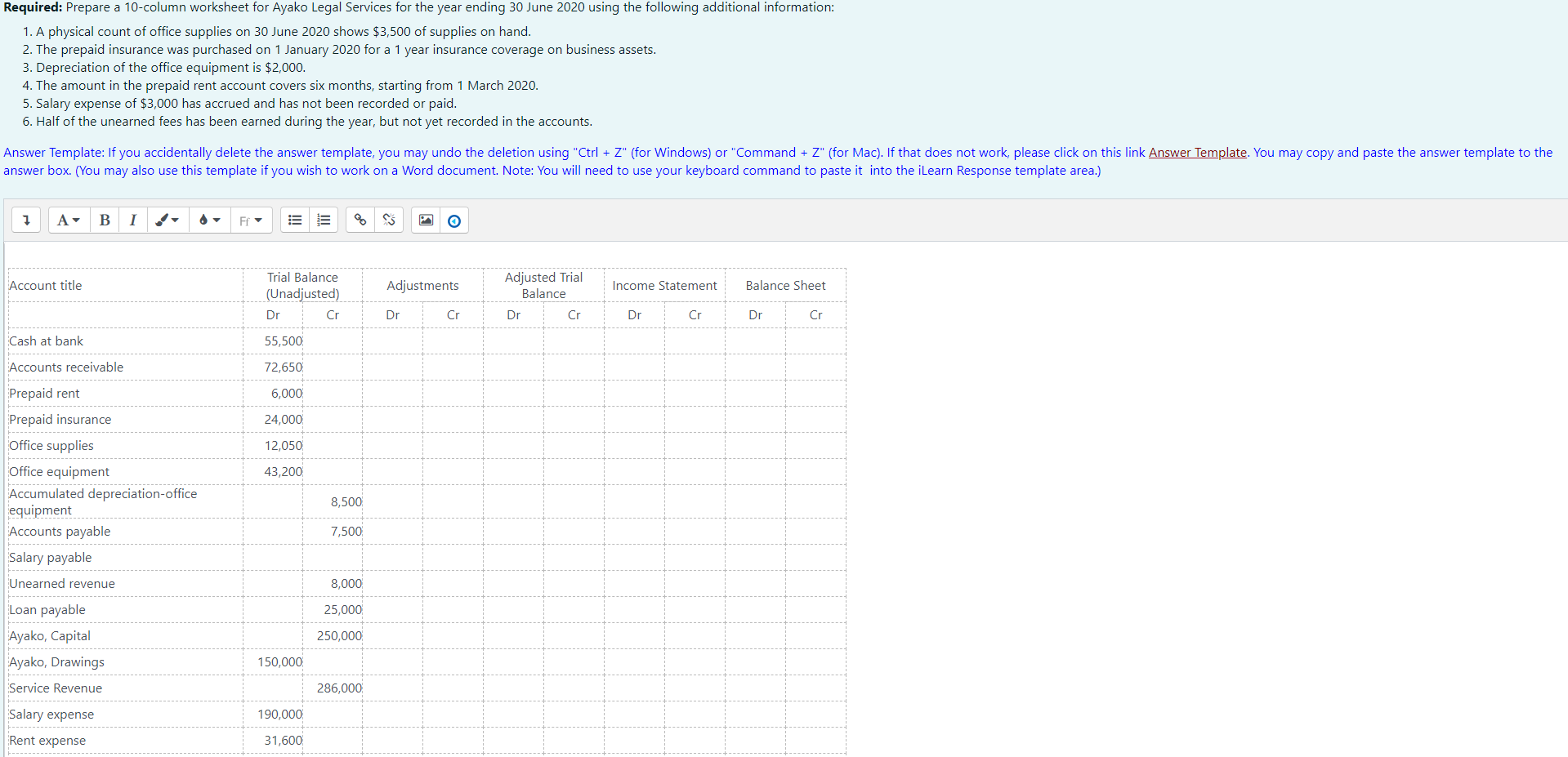Select the Adjusted Trial Balance column header

click(x=543, y=285)
